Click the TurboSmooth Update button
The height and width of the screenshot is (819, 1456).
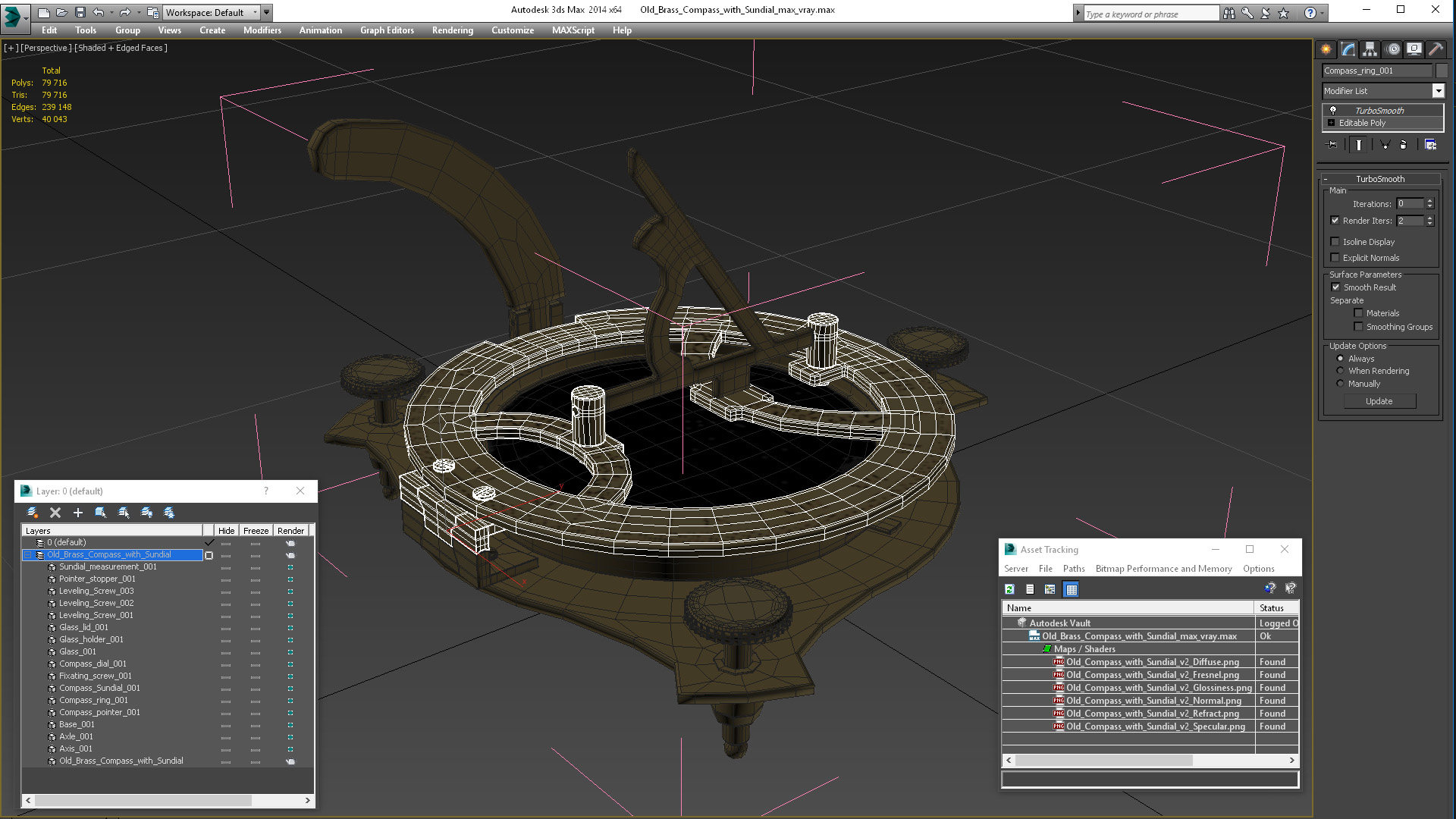tap(1379, 401)
